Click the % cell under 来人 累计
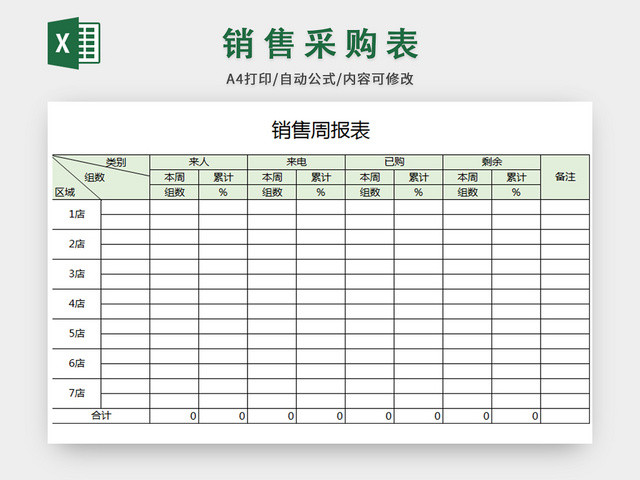The image size is (640, 480). pyautogui.click(x=223, y=192)
